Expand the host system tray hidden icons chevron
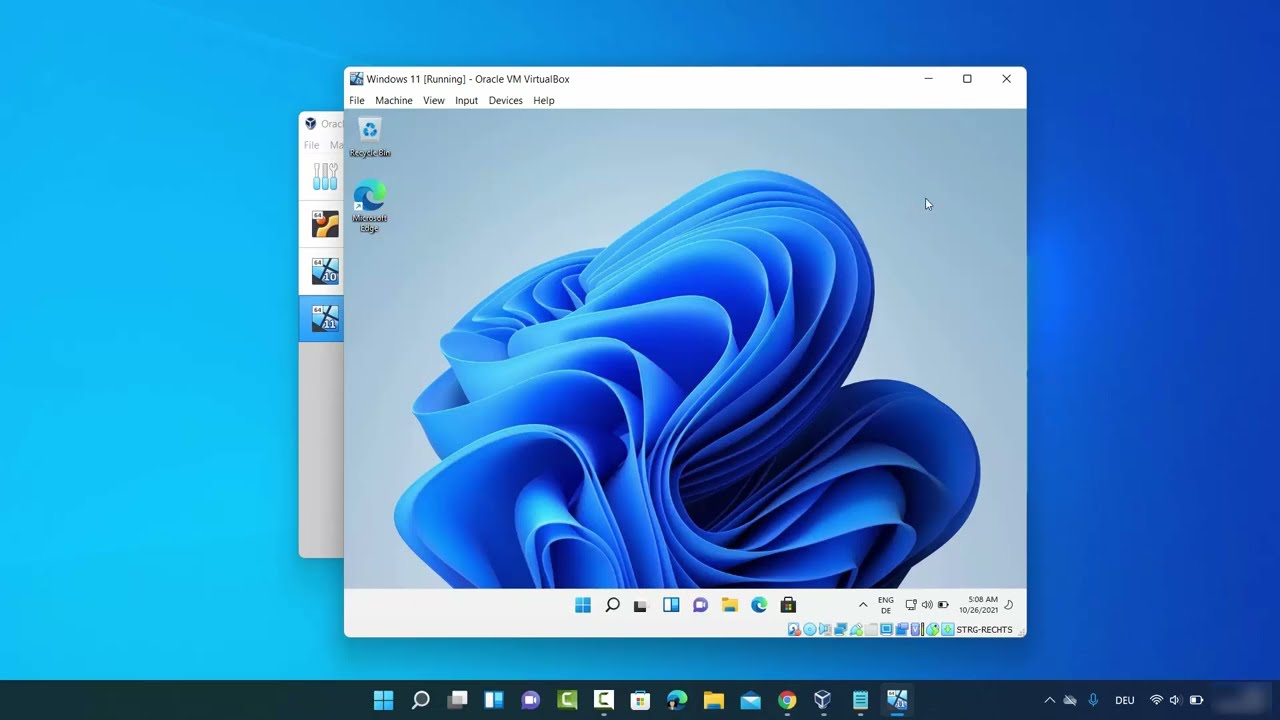Image resolution: width=1280 pixels, height=720 pixels. pos(1049,700)
